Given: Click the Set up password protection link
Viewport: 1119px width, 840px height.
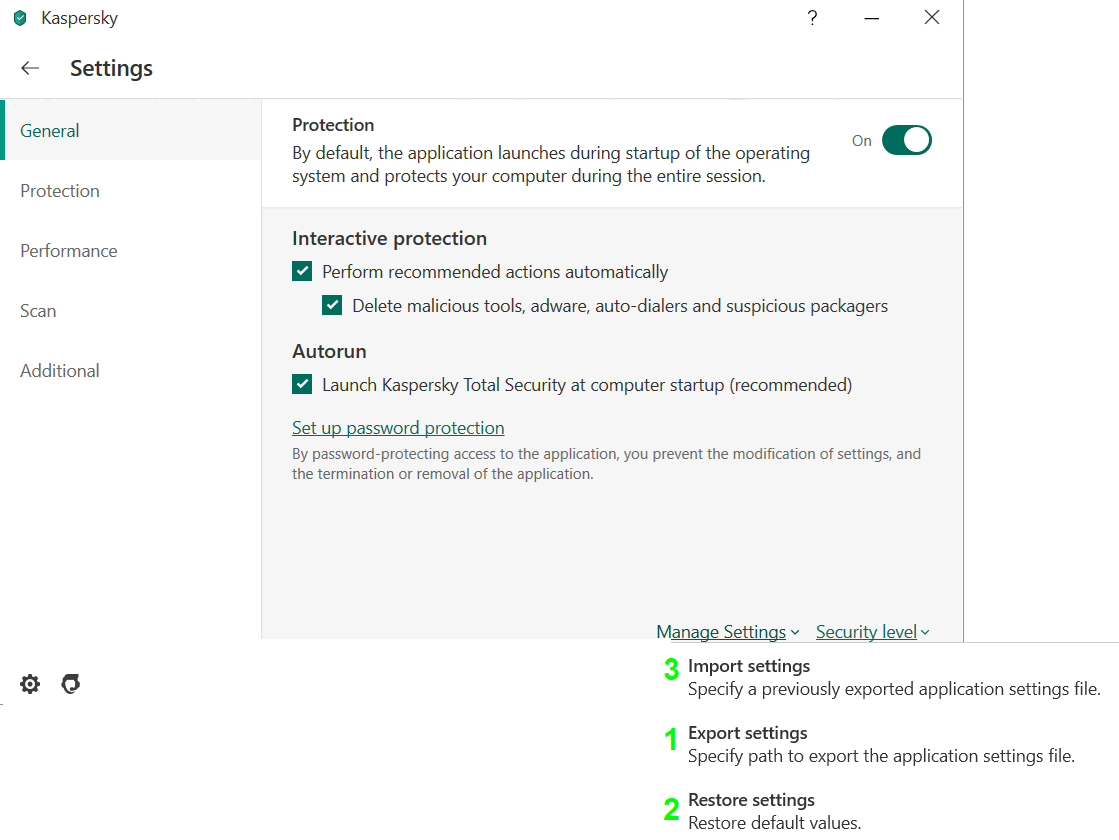Looking at the screenshot, I should (x=398, y=428).
